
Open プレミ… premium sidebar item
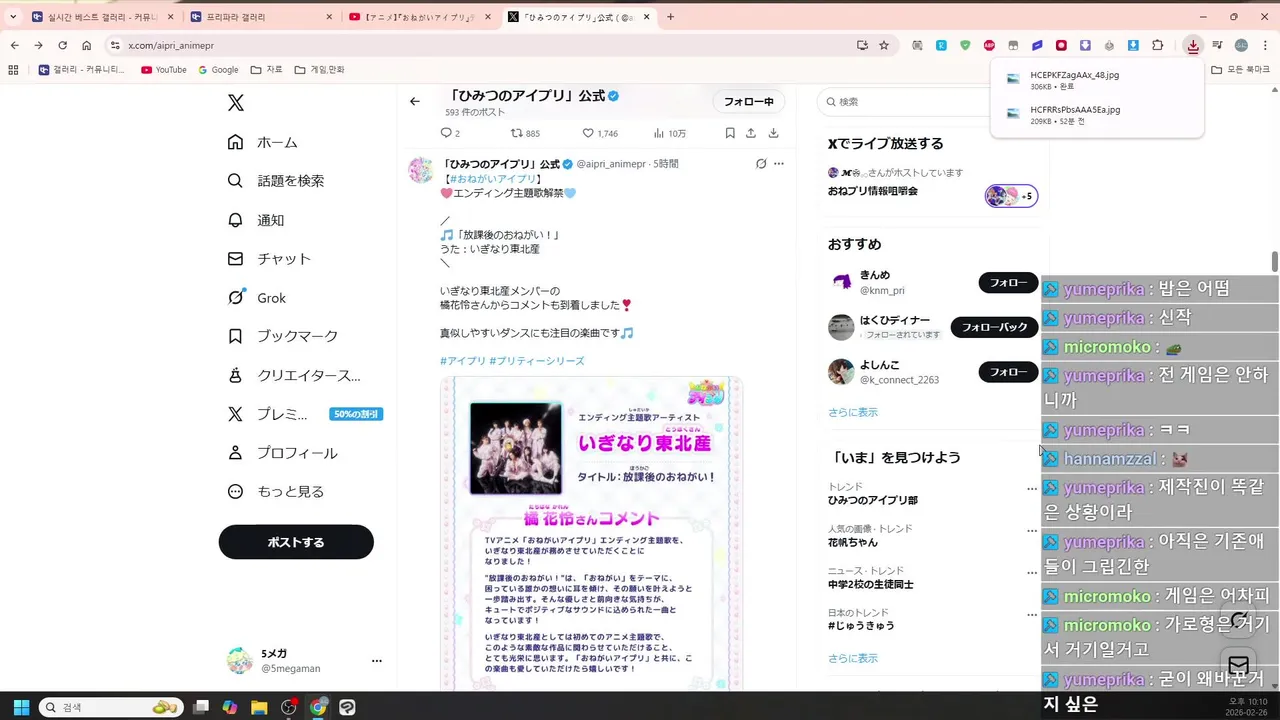coord(305,414)
